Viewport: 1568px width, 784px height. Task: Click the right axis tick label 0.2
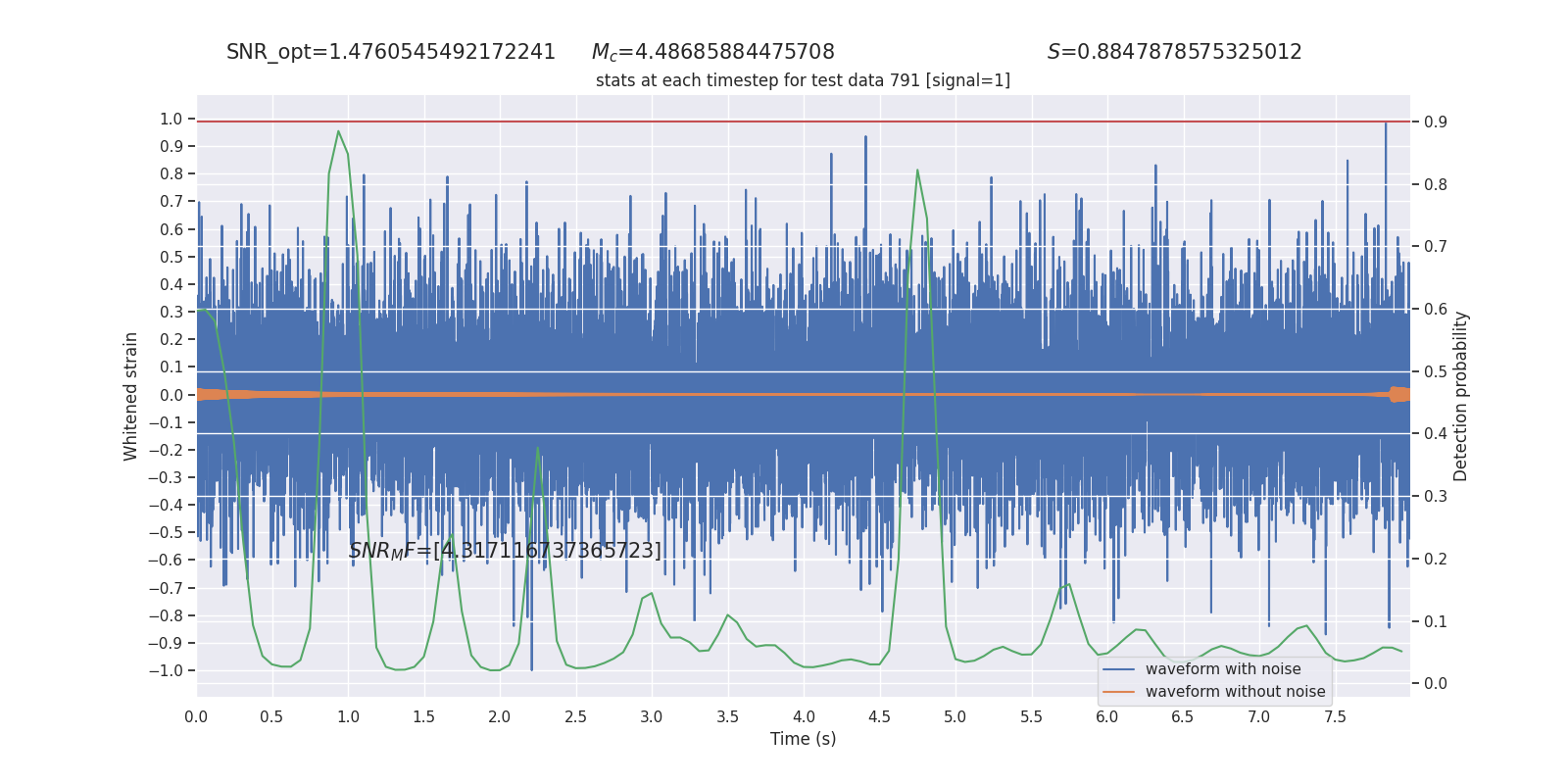pyautogui.click(x=1436, y=559)
